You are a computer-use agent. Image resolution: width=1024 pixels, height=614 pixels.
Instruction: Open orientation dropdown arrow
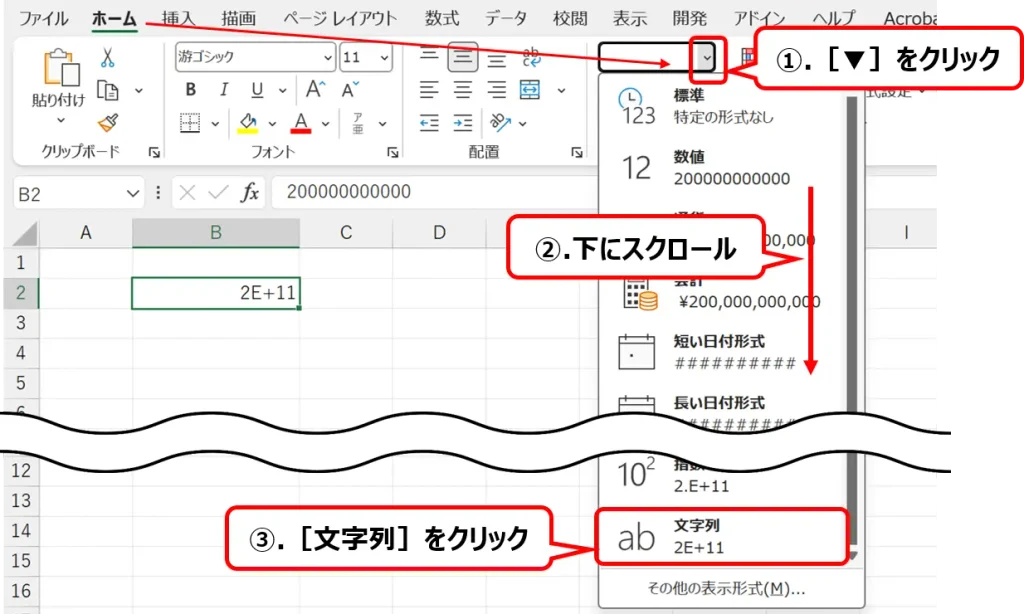pyautogui.click(x=522, y=123)
